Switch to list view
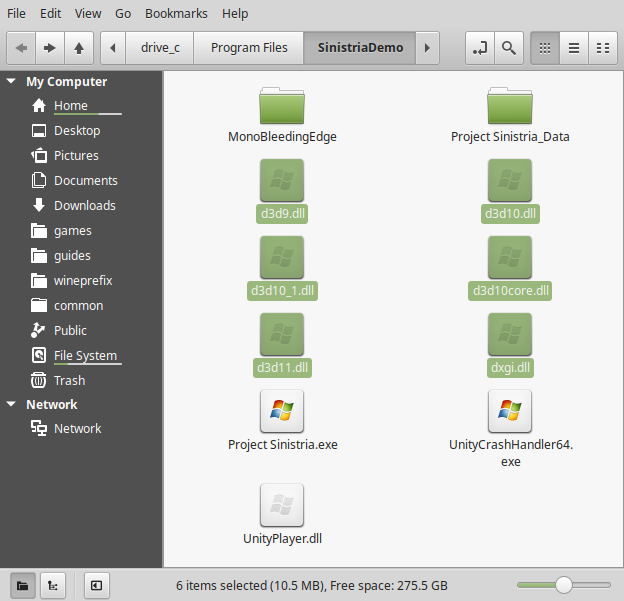Viewport: 624px width, 601px height. [x=574, y=48]
